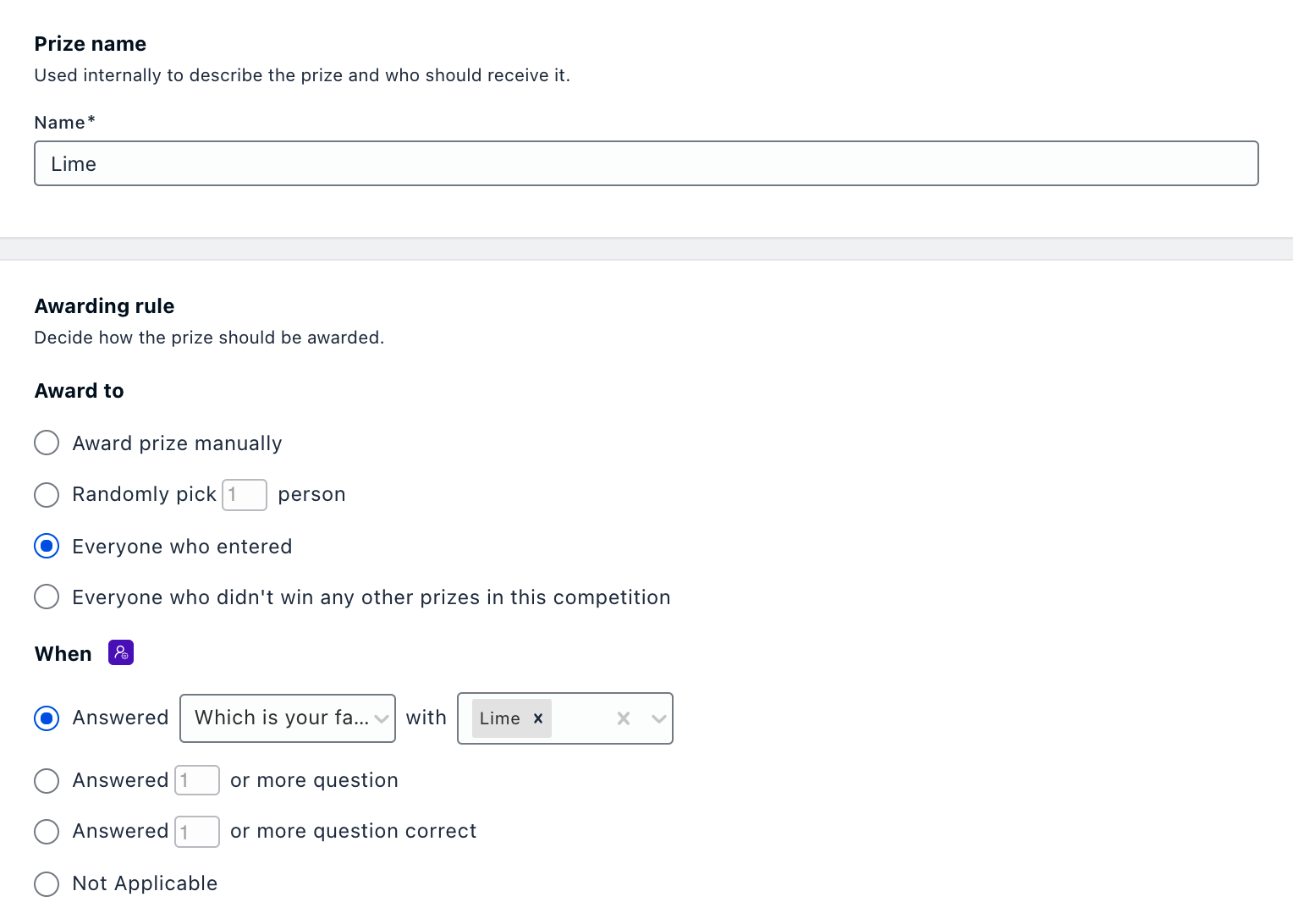Clear all selected answers in the with dropdown
This screenshot has width=1293, height=924.
[624, 718]
